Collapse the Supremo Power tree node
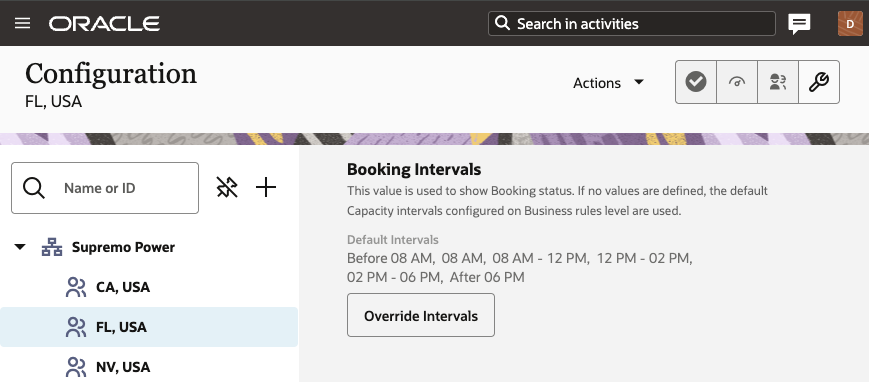This screenshot has height=384, width=869. (20, 247)
